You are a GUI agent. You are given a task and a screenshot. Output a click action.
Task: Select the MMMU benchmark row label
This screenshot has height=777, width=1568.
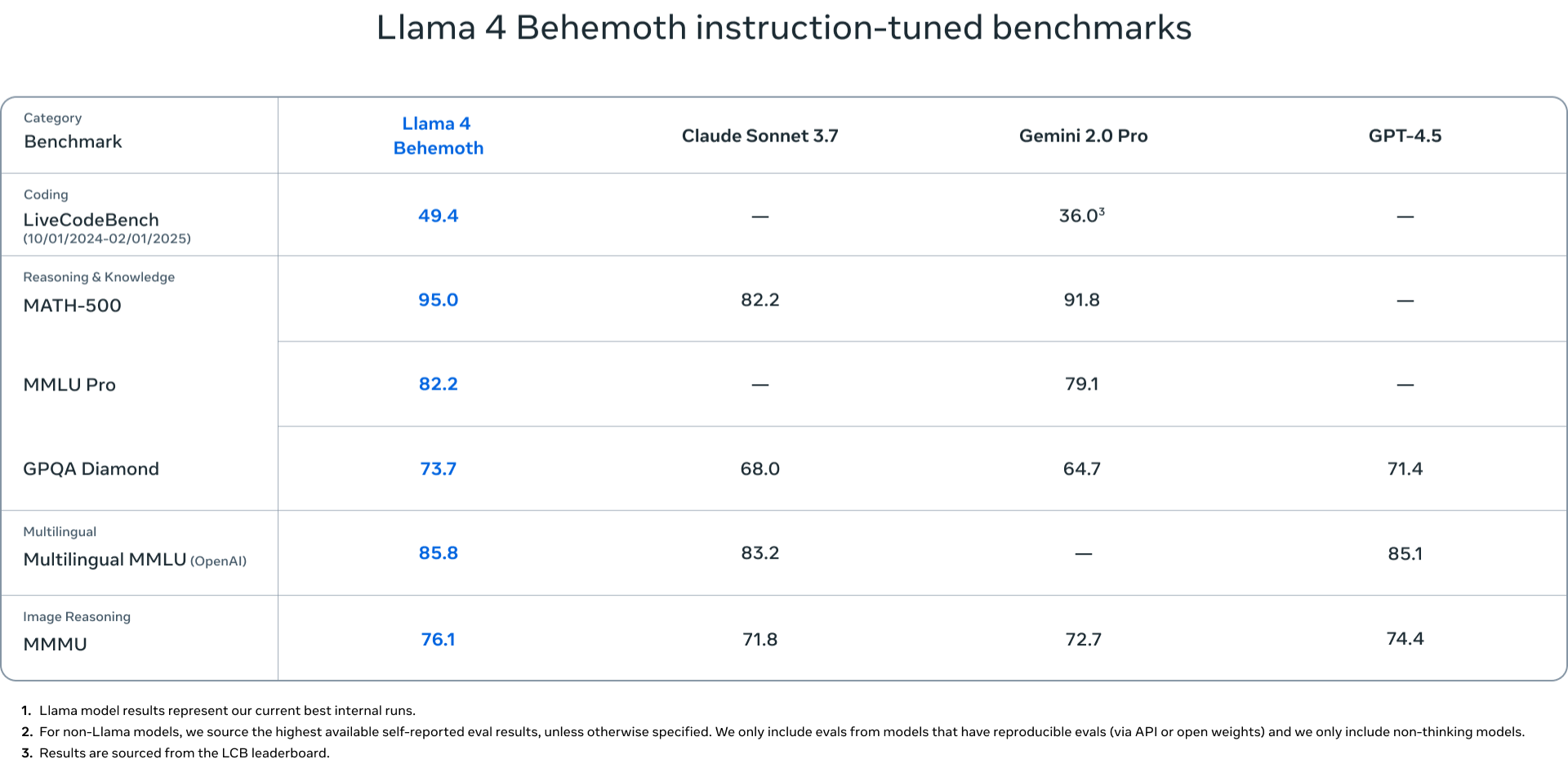(x=55, y=644)
